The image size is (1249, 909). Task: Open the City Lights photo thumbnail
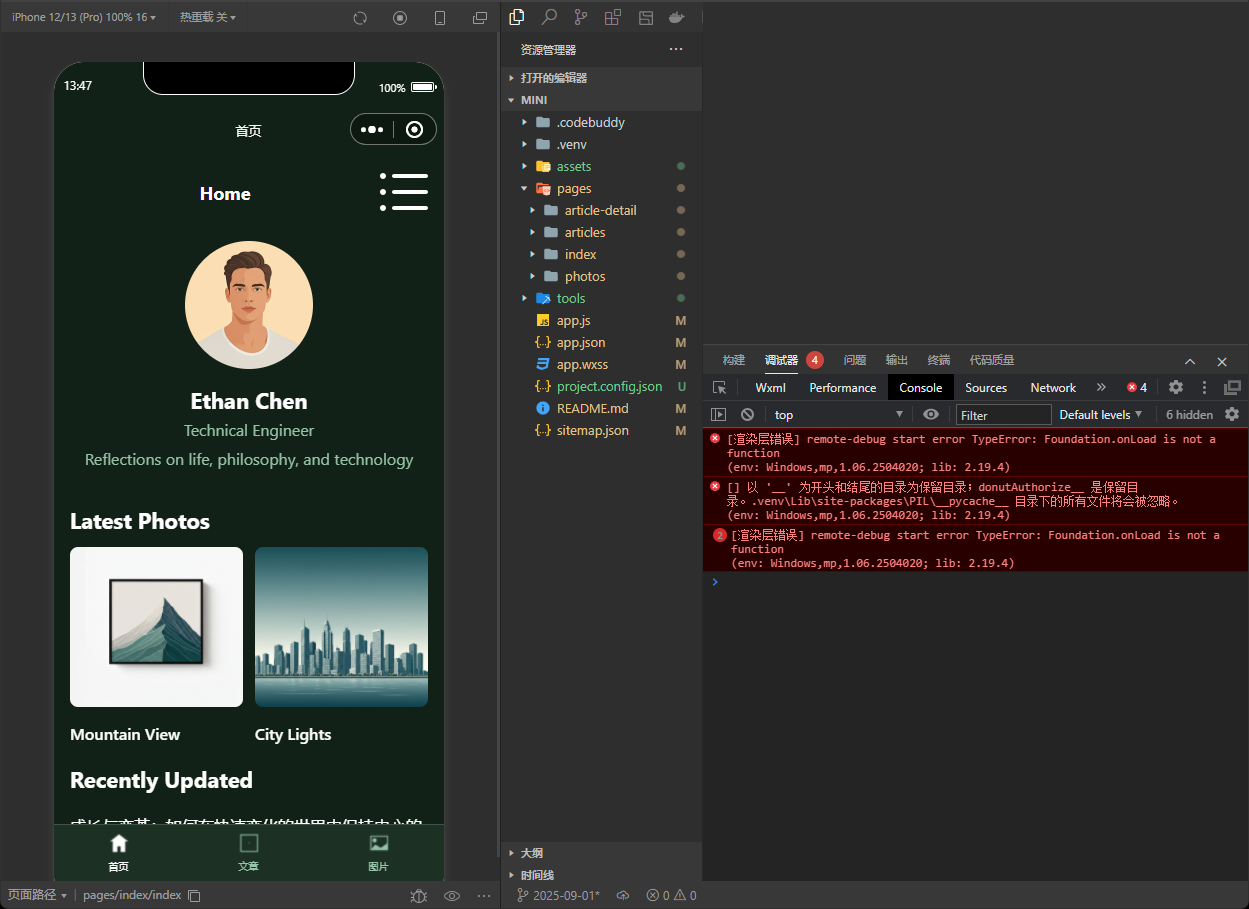[x=341, y=627]
